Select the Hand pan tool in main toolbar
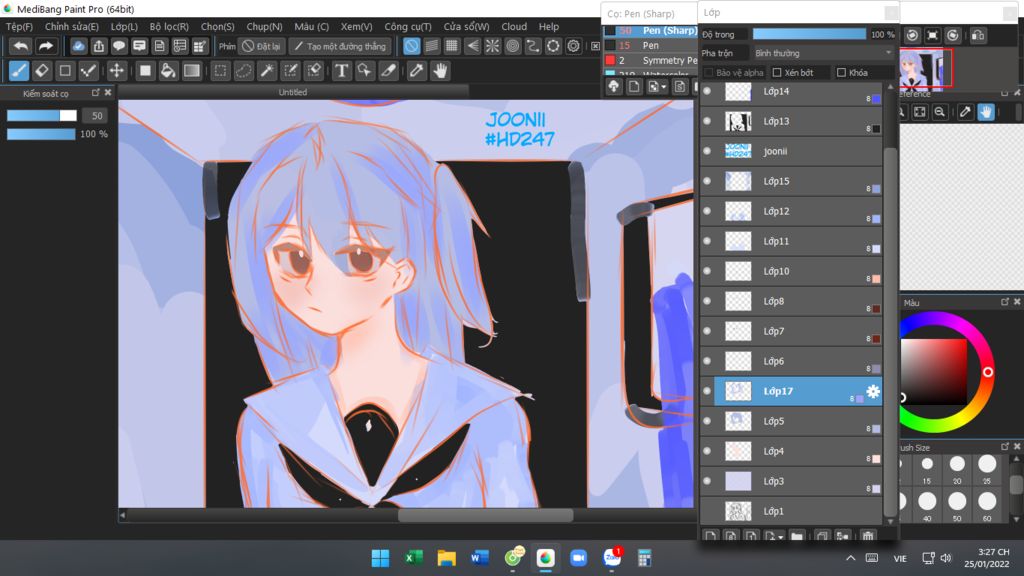Image resolution: width=1024 pixels, height=576 pixels. point(440,71)
